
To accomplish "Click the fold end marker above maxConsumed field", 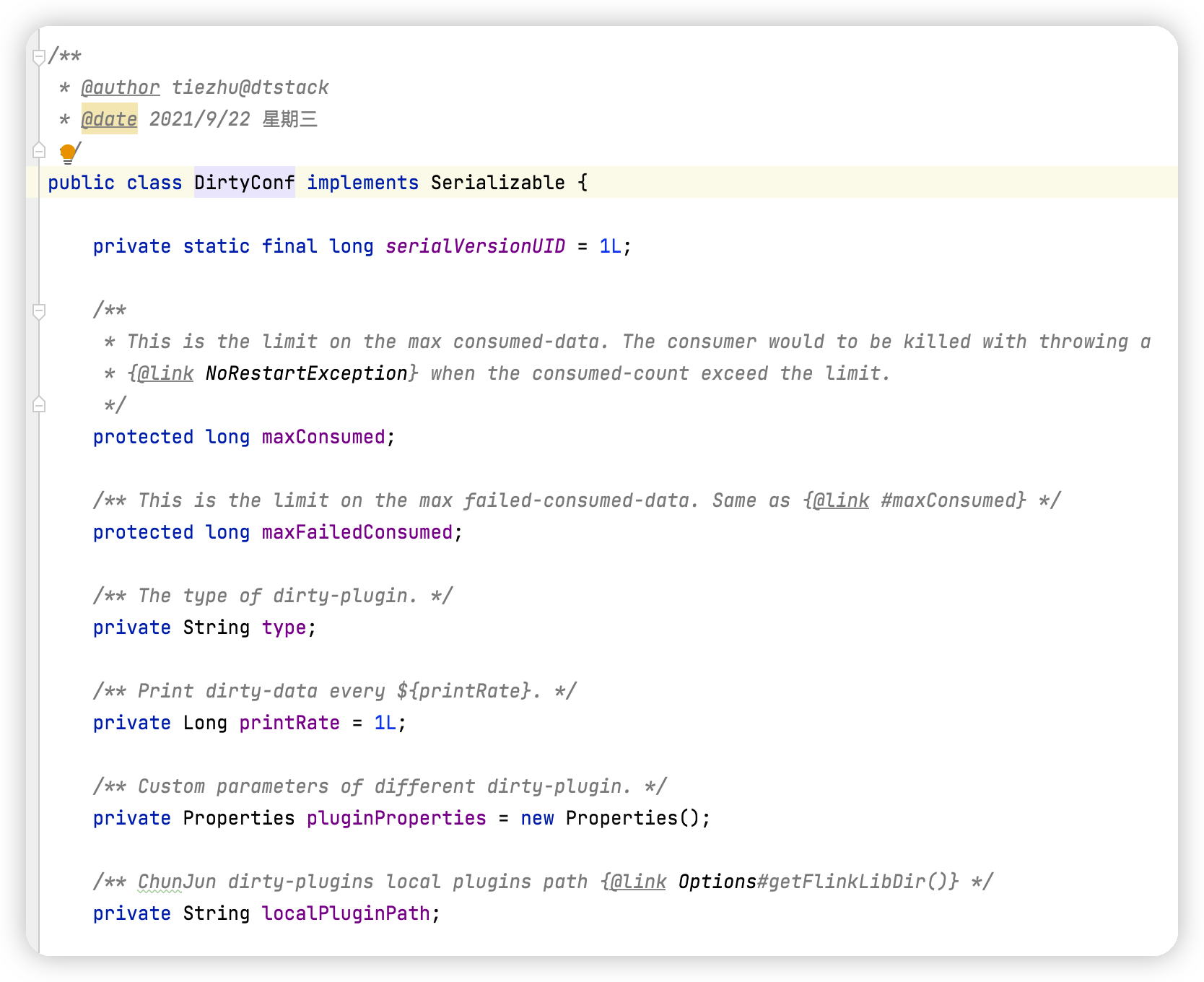I will pos(39,405).
